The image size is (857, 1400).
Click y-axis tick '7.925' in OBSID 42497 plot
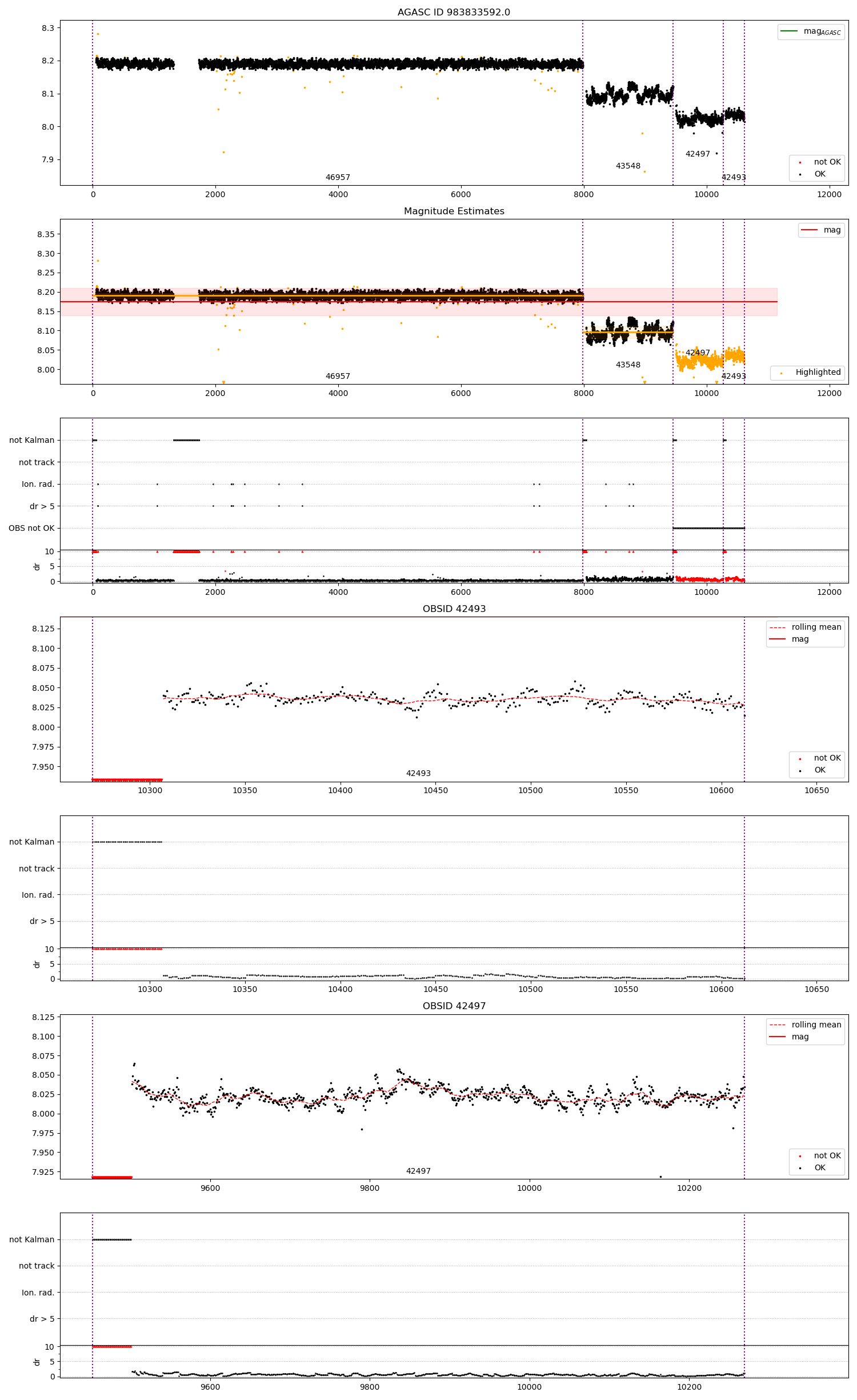click(43, 1172)
